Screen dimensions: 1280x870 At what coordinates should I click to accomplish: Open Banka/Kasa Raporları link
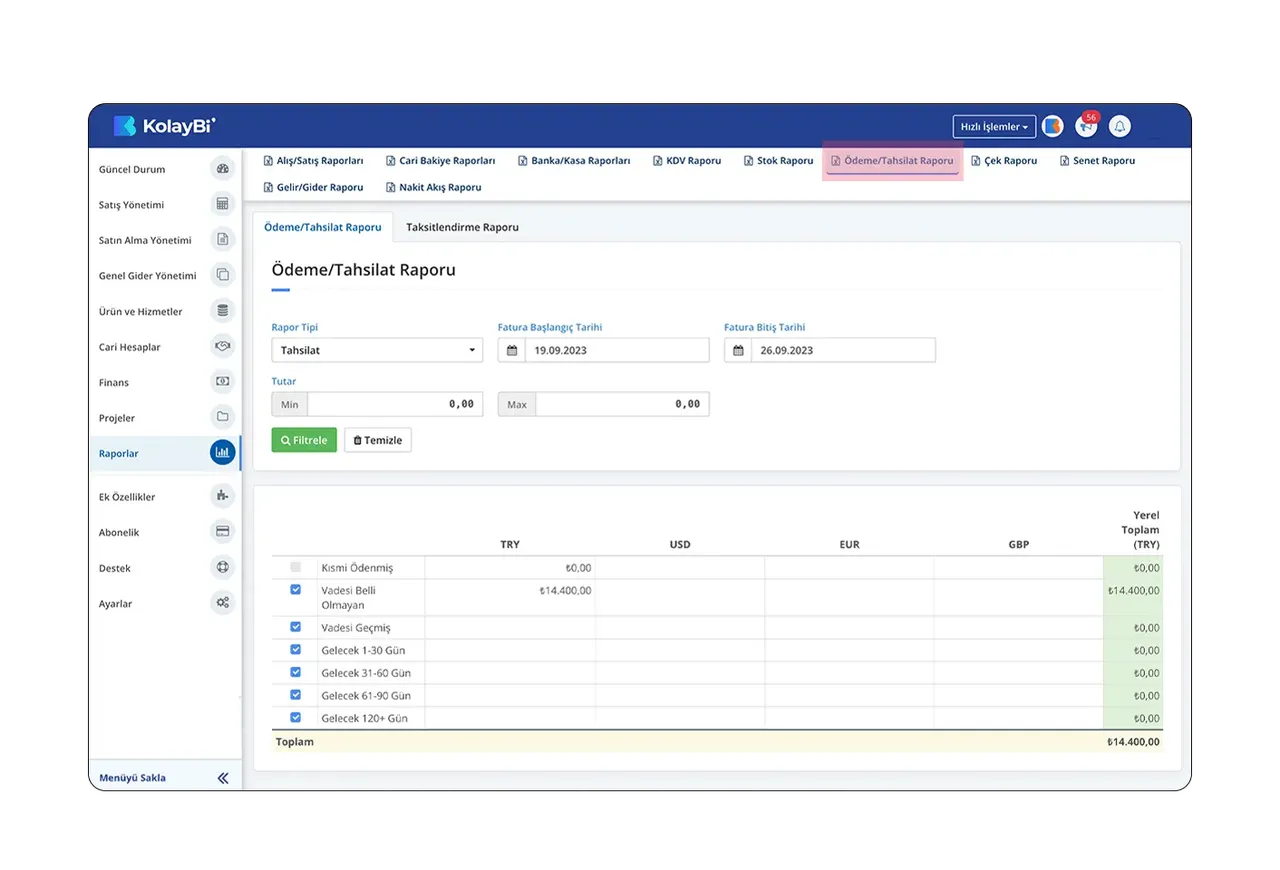click(574, 160)
